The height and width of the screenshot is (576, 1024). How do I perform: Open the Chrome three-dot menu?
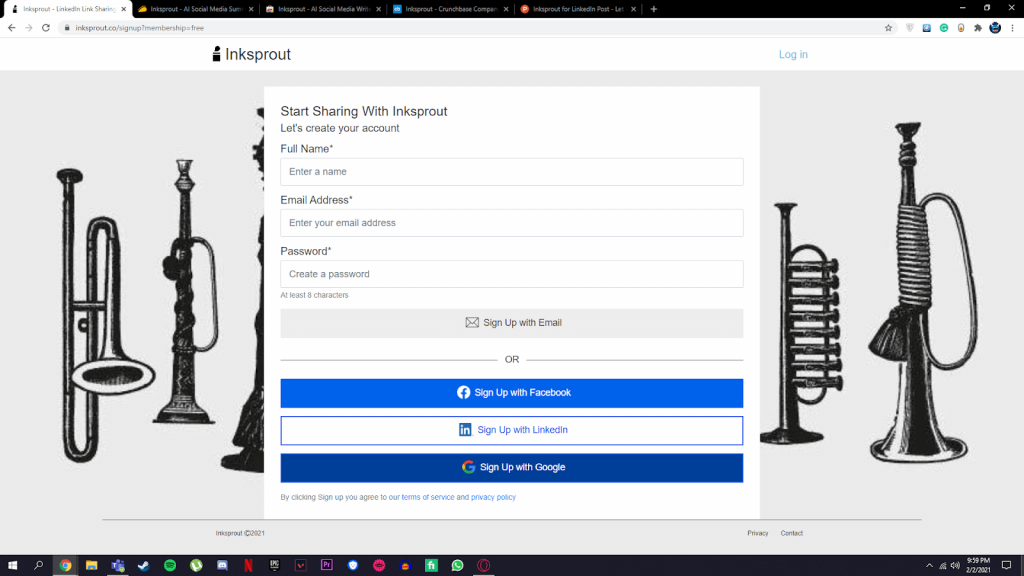(x=1012, y=28)
